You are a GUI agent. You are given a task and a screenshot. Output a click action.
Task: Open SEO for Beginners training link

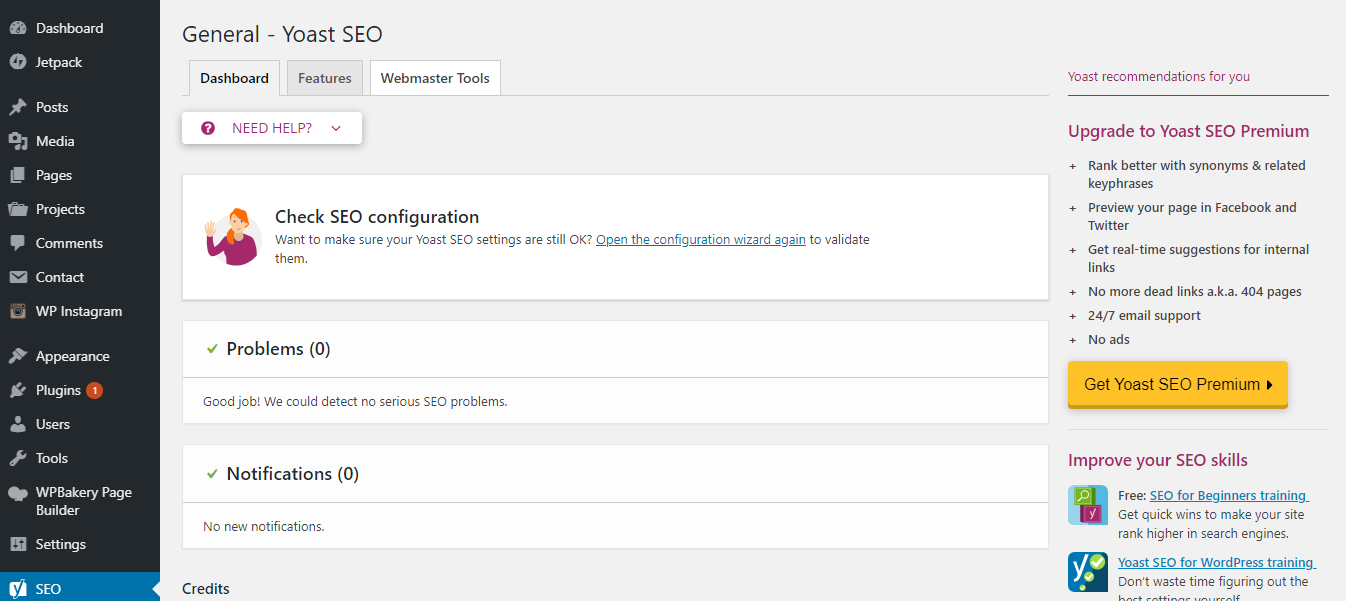pos(1229,496)
